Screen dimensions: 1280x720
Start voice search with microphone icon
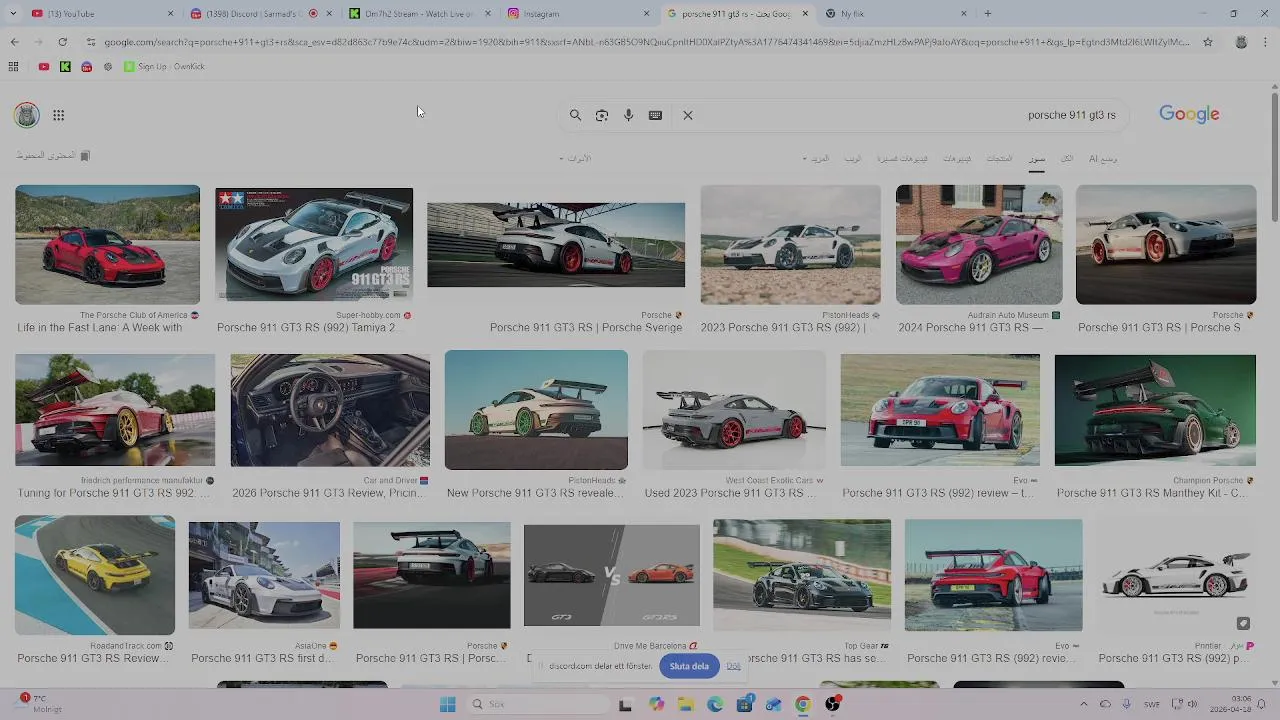628,115
